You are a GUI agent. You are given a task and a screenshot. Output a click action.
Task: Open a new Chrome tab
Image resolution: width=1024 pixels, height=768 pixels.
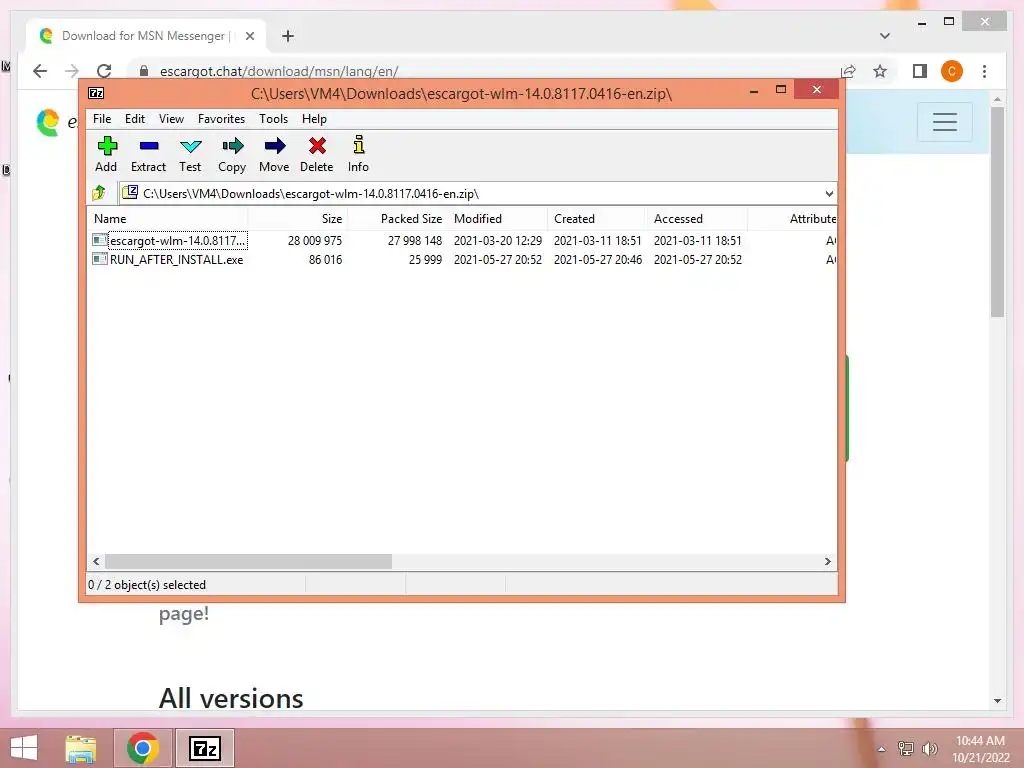(288, 36)
